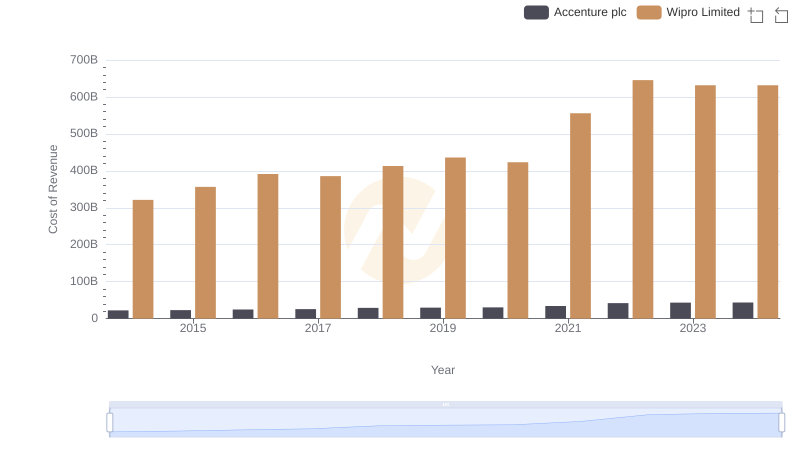Click Wipro Limited bar for 2014
Screen dimensions: 800x461
point(143,259)
